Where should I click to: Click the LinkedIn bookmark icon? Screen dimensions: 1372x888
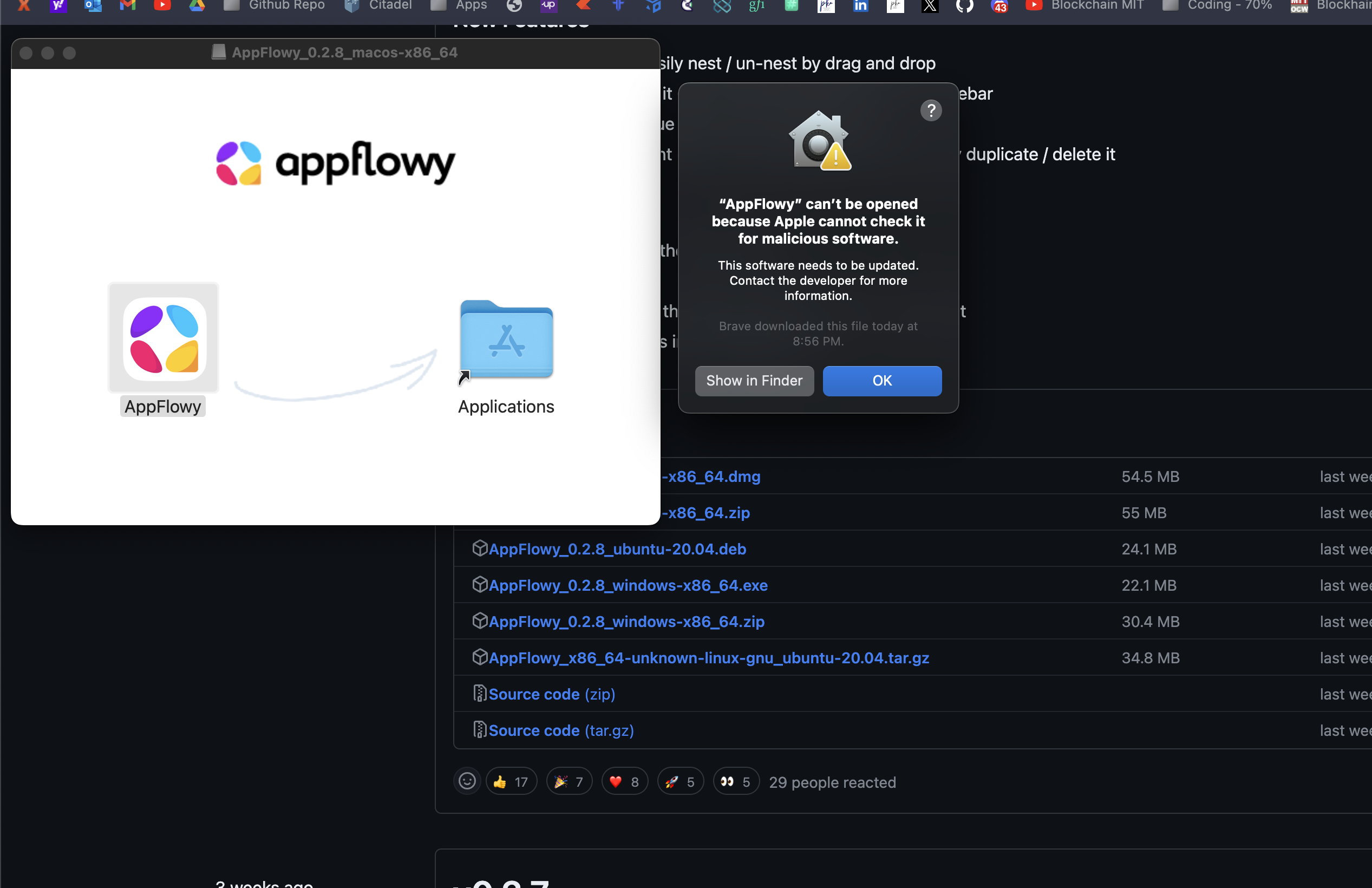860,6
